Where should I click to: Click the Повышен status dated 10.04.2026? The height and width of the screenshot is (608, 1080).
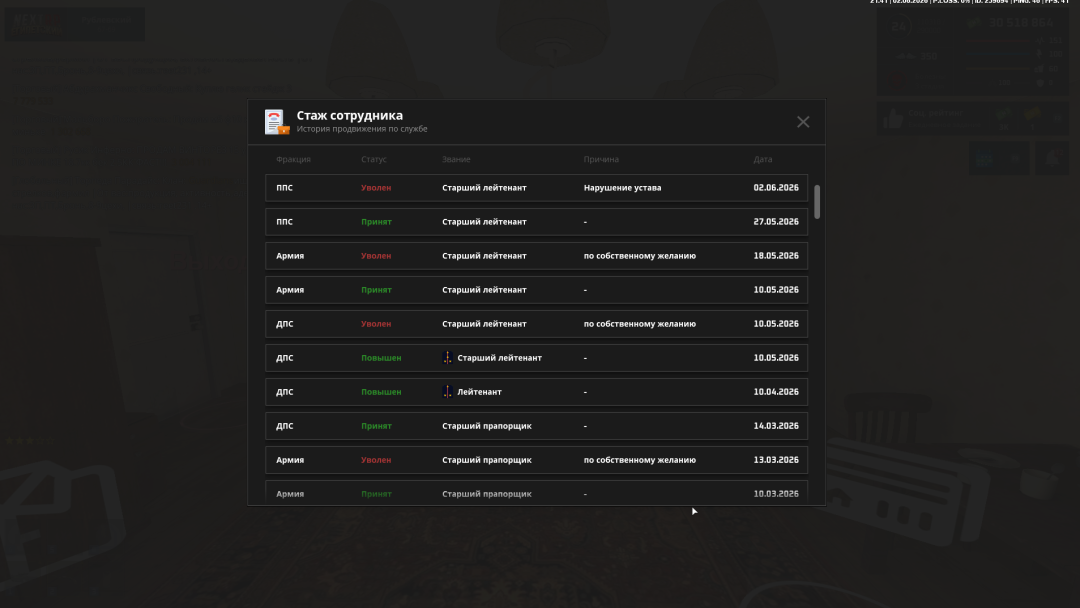[381, 392]
